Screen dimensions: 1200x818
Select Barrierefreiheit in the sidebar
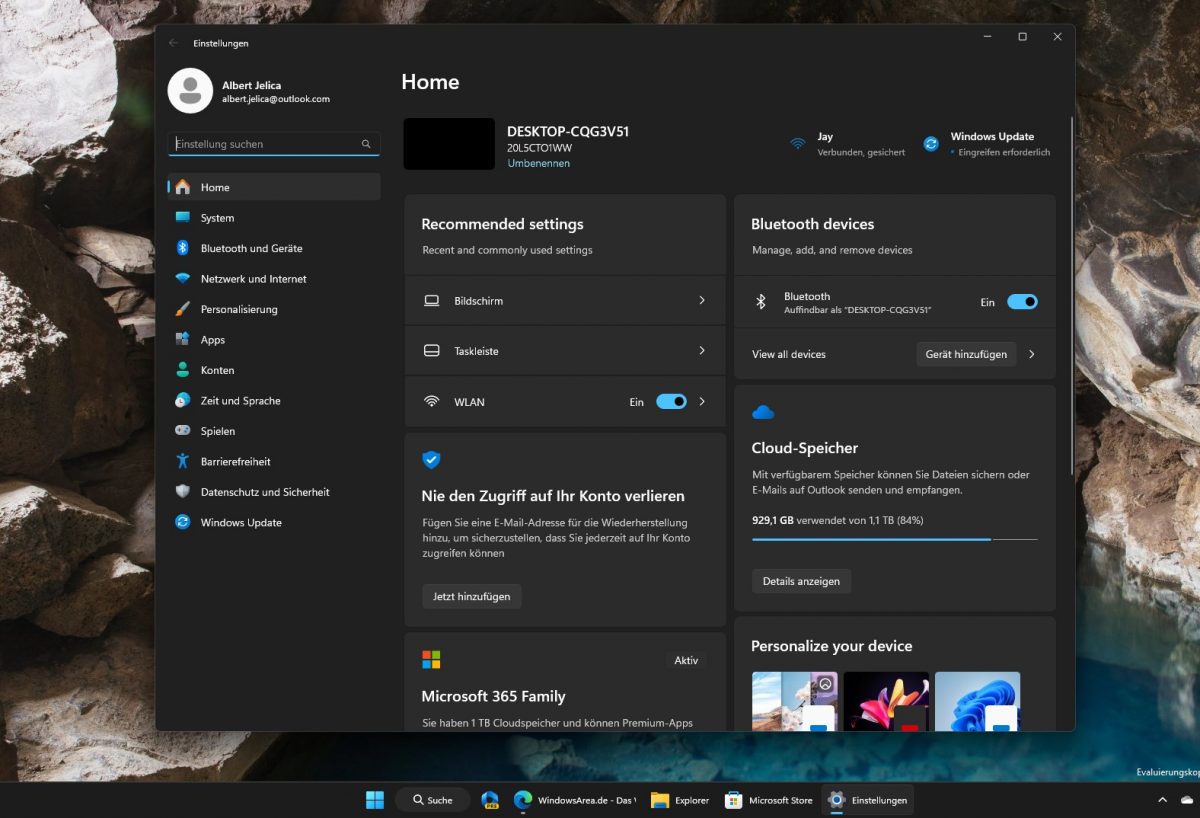[x=235, y=461]
